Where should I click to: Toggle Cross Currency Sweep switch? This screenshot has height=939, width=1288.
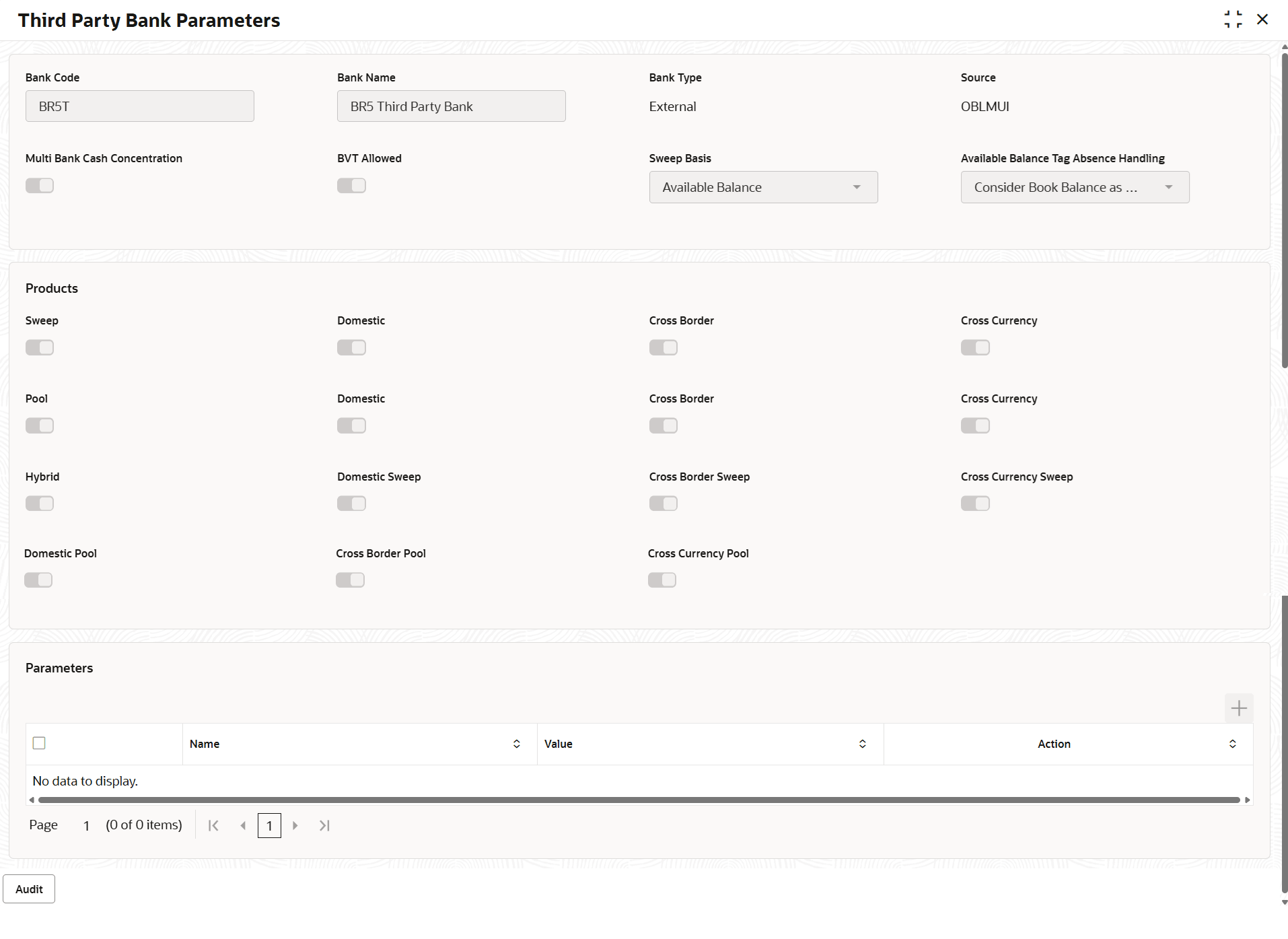pos(975,504)
